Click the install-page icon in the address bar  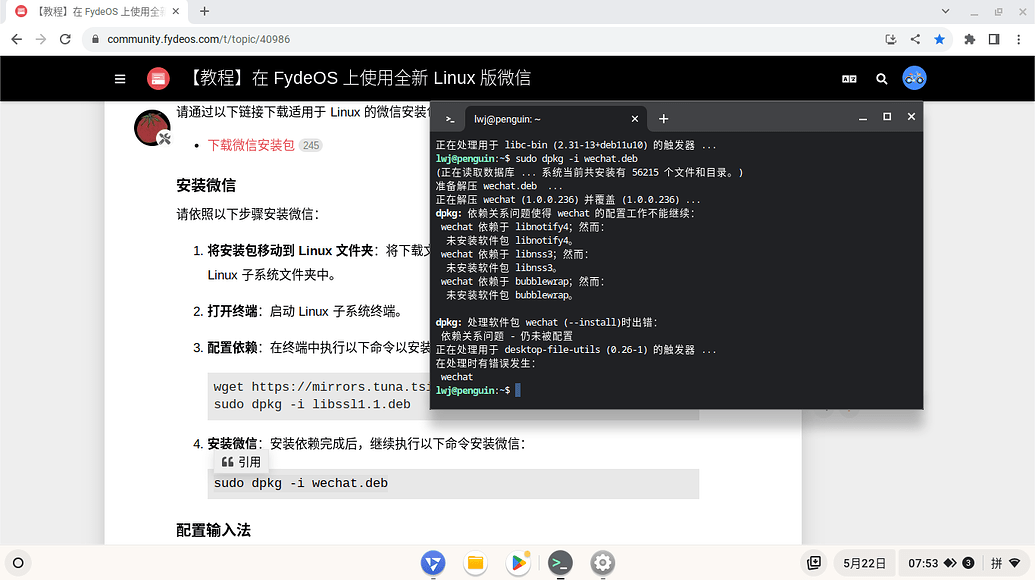coord(890,38)
